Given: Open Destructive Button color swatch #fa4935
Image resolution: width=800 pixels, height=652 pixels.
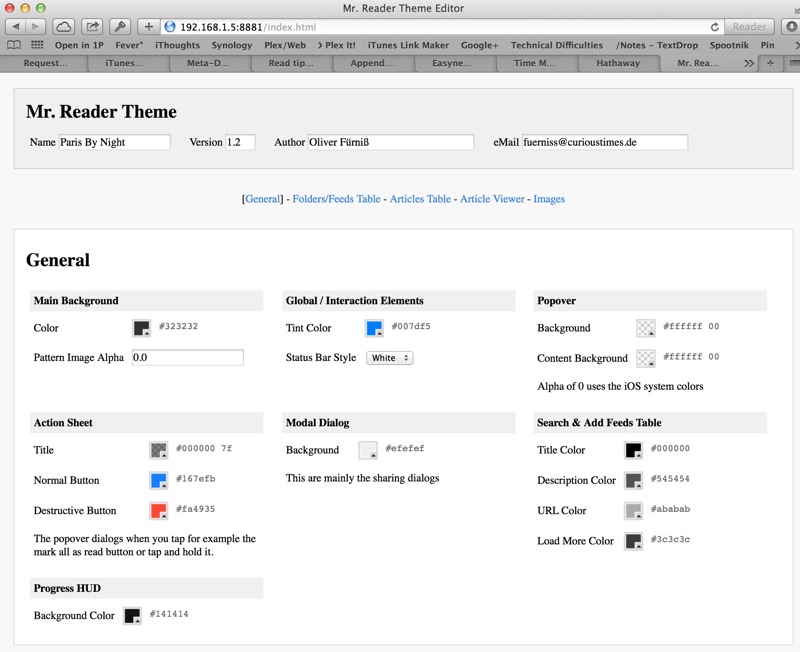Looking at the screenshot, I should pos(159,510).
